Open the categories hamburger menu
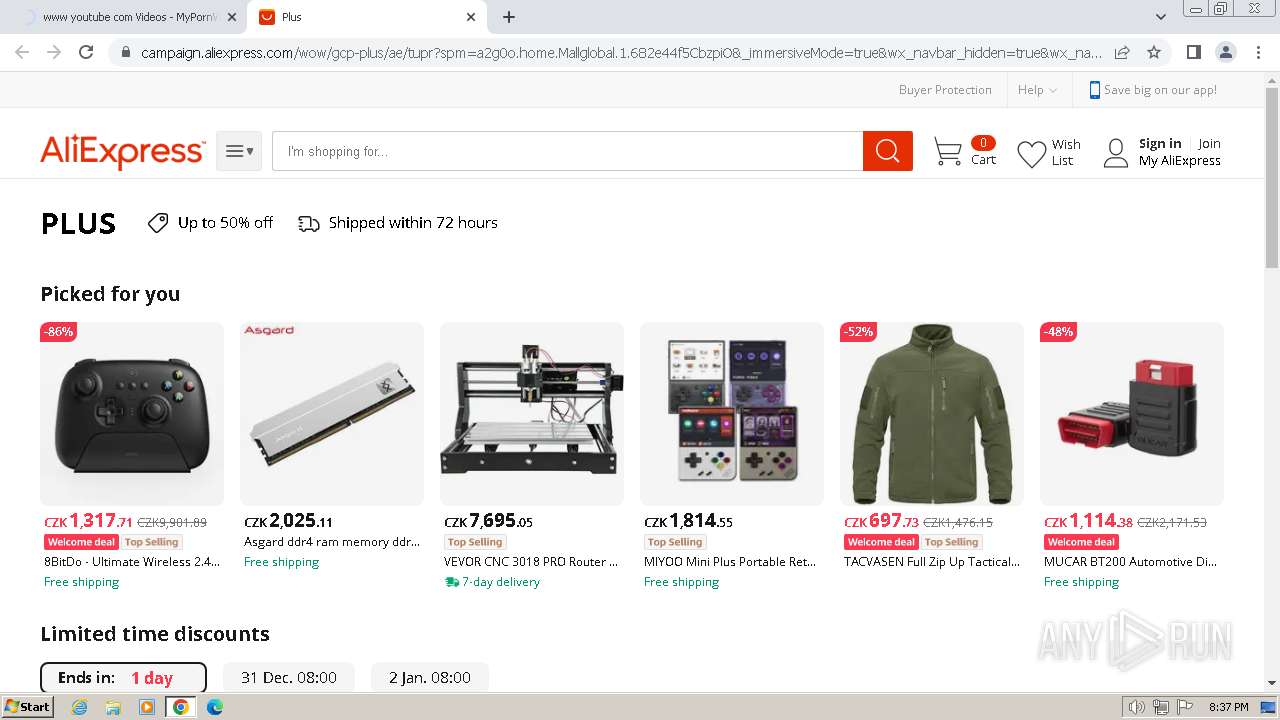Screen dimensions: 1280x720 [x=239, y=151]
